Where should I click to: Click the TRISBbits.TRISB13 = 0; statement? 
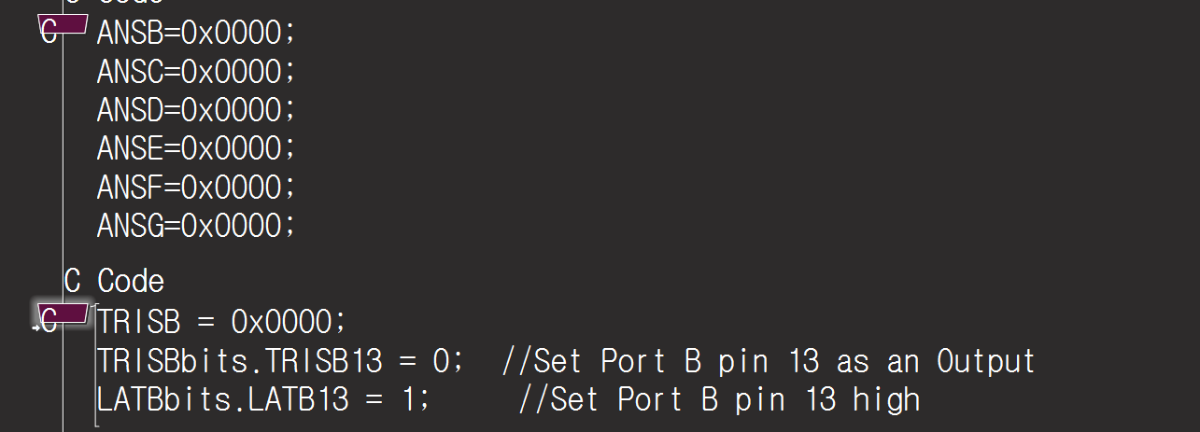point(280,361)
